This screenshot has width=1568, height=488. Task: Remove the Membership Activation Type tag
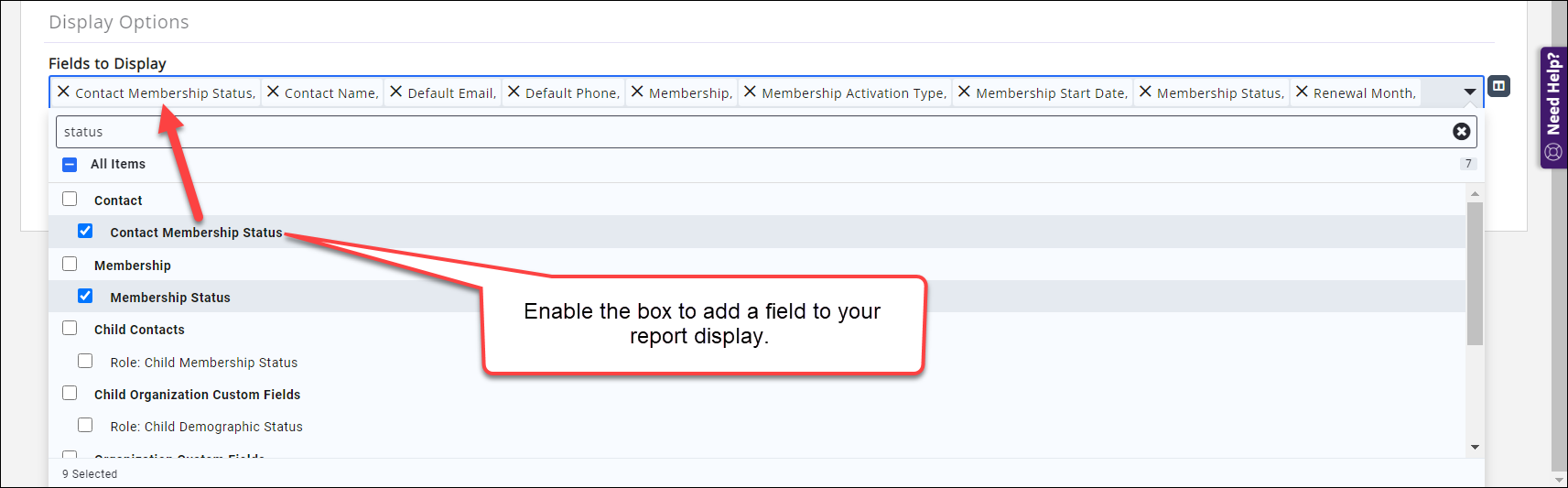[x=750, y=92]
